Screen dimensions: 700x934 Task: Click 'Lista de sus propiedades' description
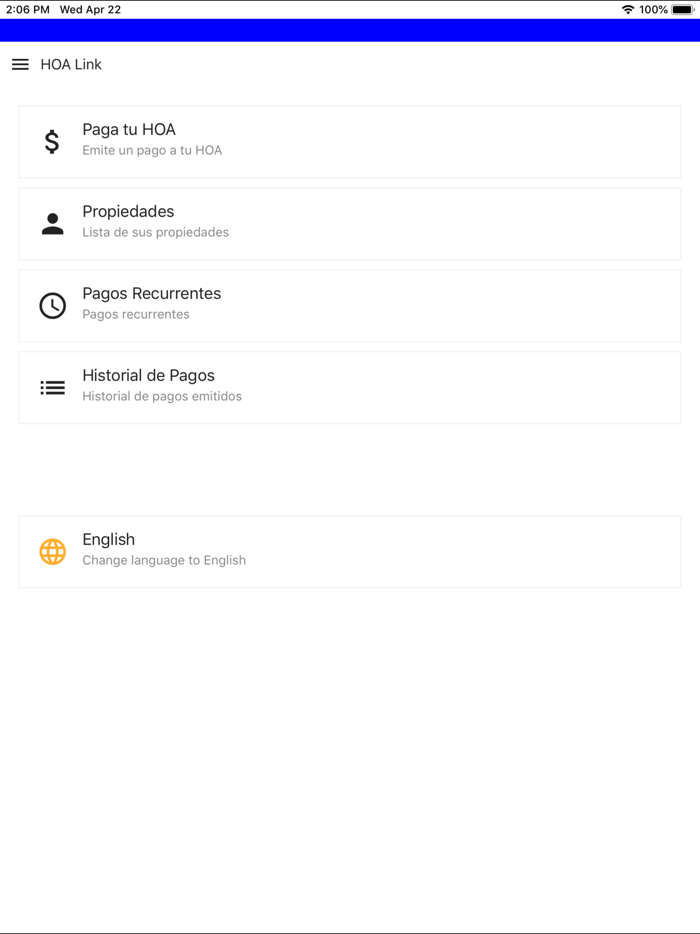pyautogui.click(x=155, y=232)
